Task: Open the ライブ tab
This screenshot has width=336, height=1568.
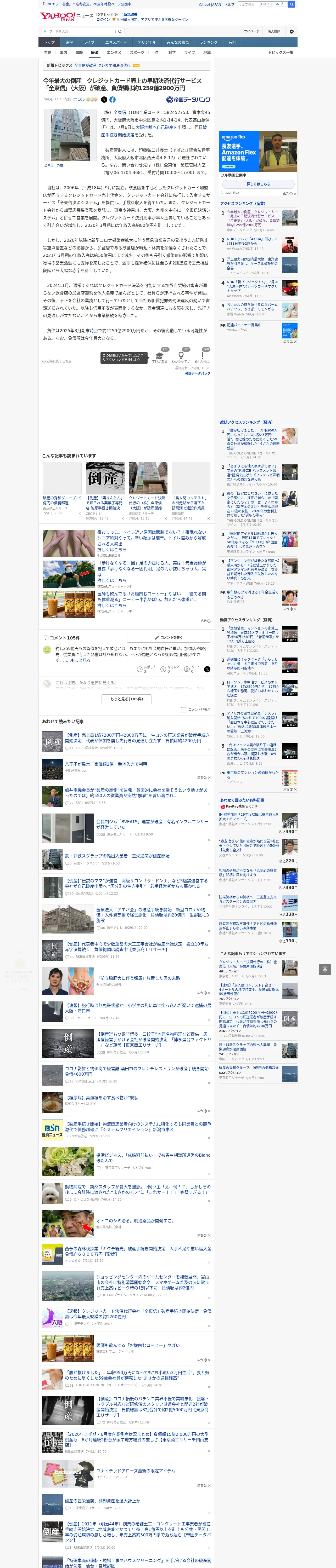Action: (x=89, y=43)
